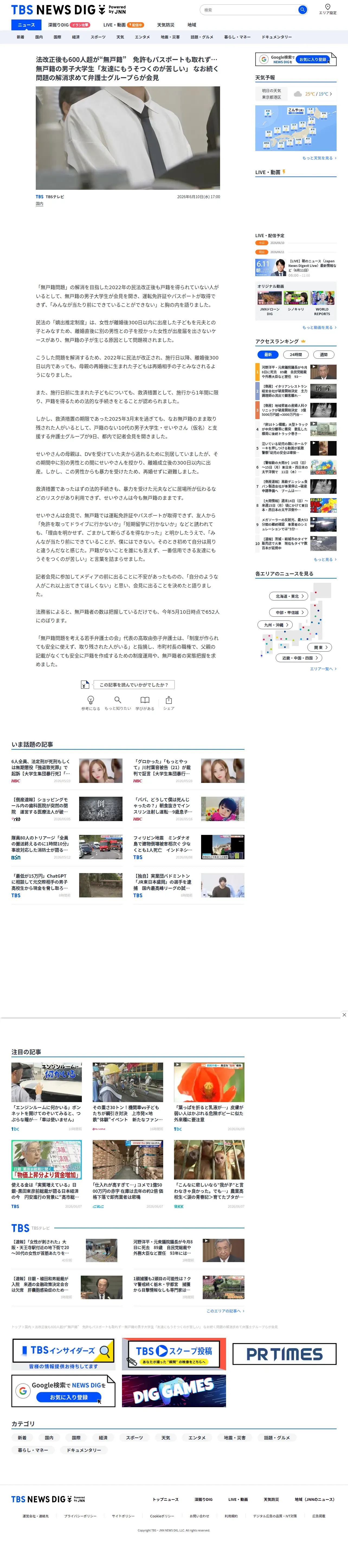The image size is (348, 1568).
Task: Expand the 近畿・中国・四国 region button
Action: (x=299, y=658)
